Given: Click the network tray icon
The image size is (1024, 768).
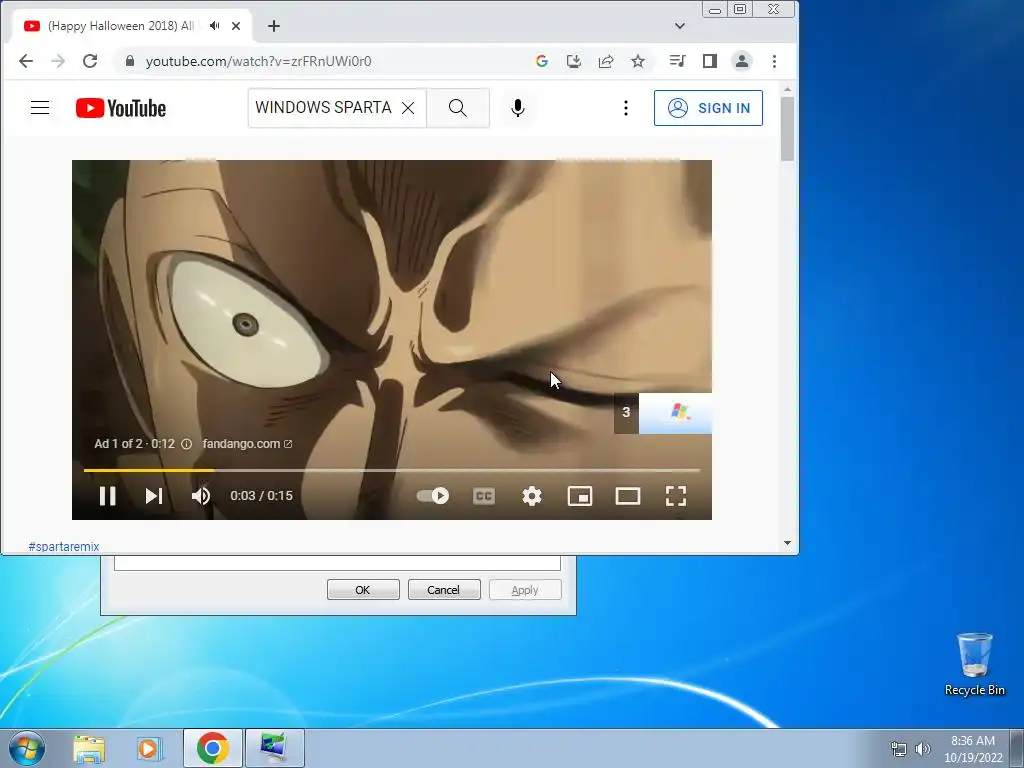Looking at the screenshot, I should tap(899, 749).
